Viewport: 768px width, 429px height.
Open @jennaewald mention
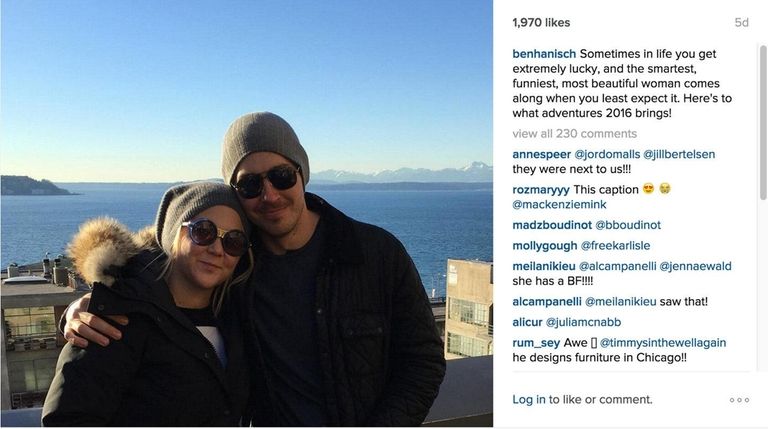click(x=695, y=266)
